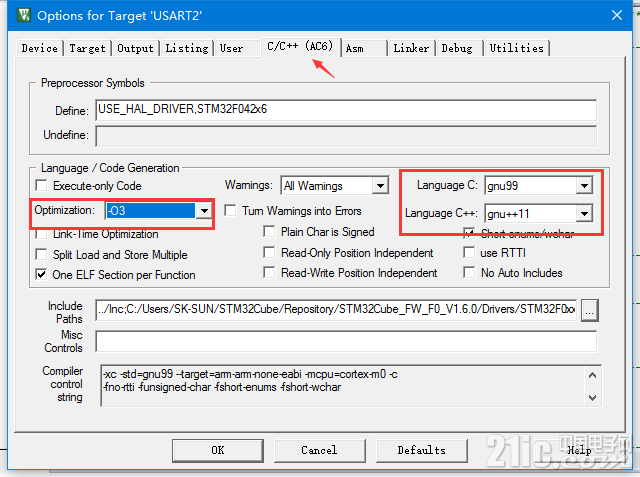Viewport: 640px width, 477px height.
Task: Check the No Auto Includes option
Action: point(469,272)
